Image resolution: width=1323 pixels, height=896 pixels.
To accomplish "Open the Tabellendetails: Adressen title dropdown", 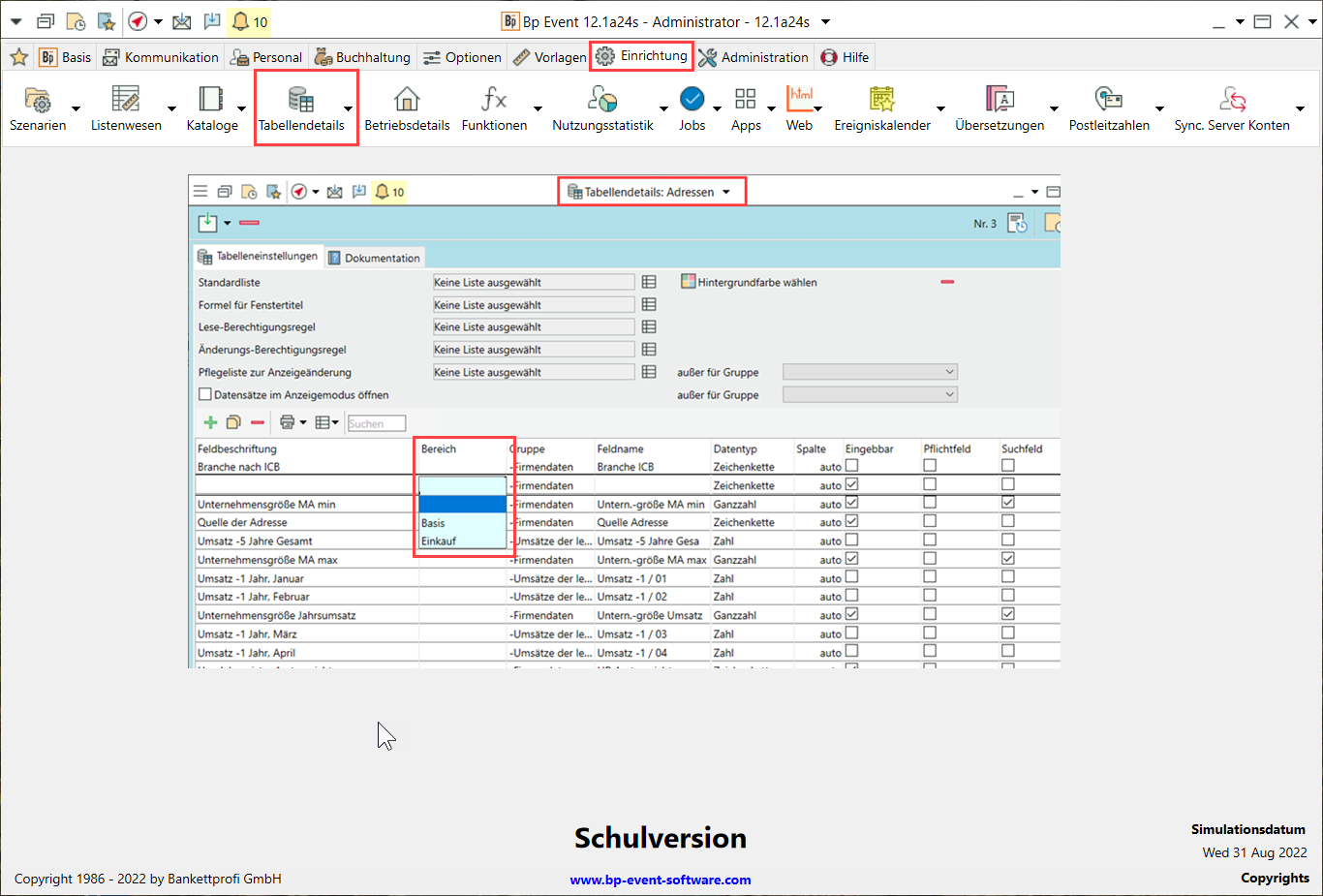I will coord(726,192).
